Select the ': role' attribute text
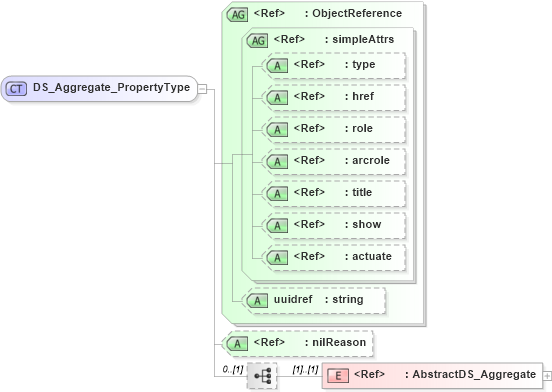552x392 pixels. tap(359, 128)
